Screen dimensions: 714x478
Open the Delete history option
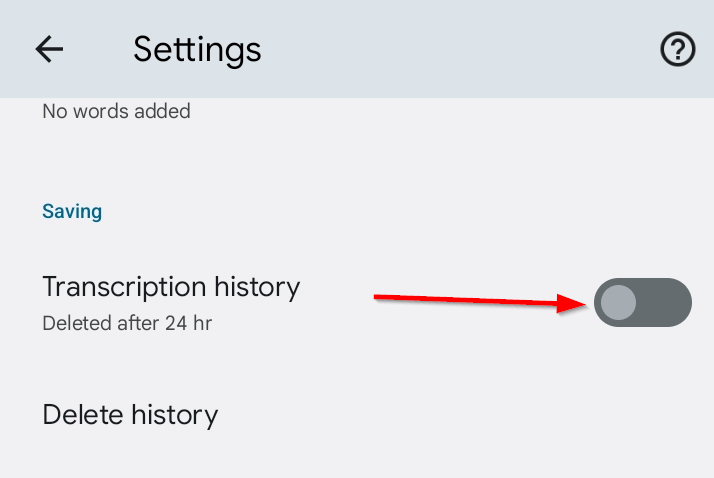click(130, 414)
